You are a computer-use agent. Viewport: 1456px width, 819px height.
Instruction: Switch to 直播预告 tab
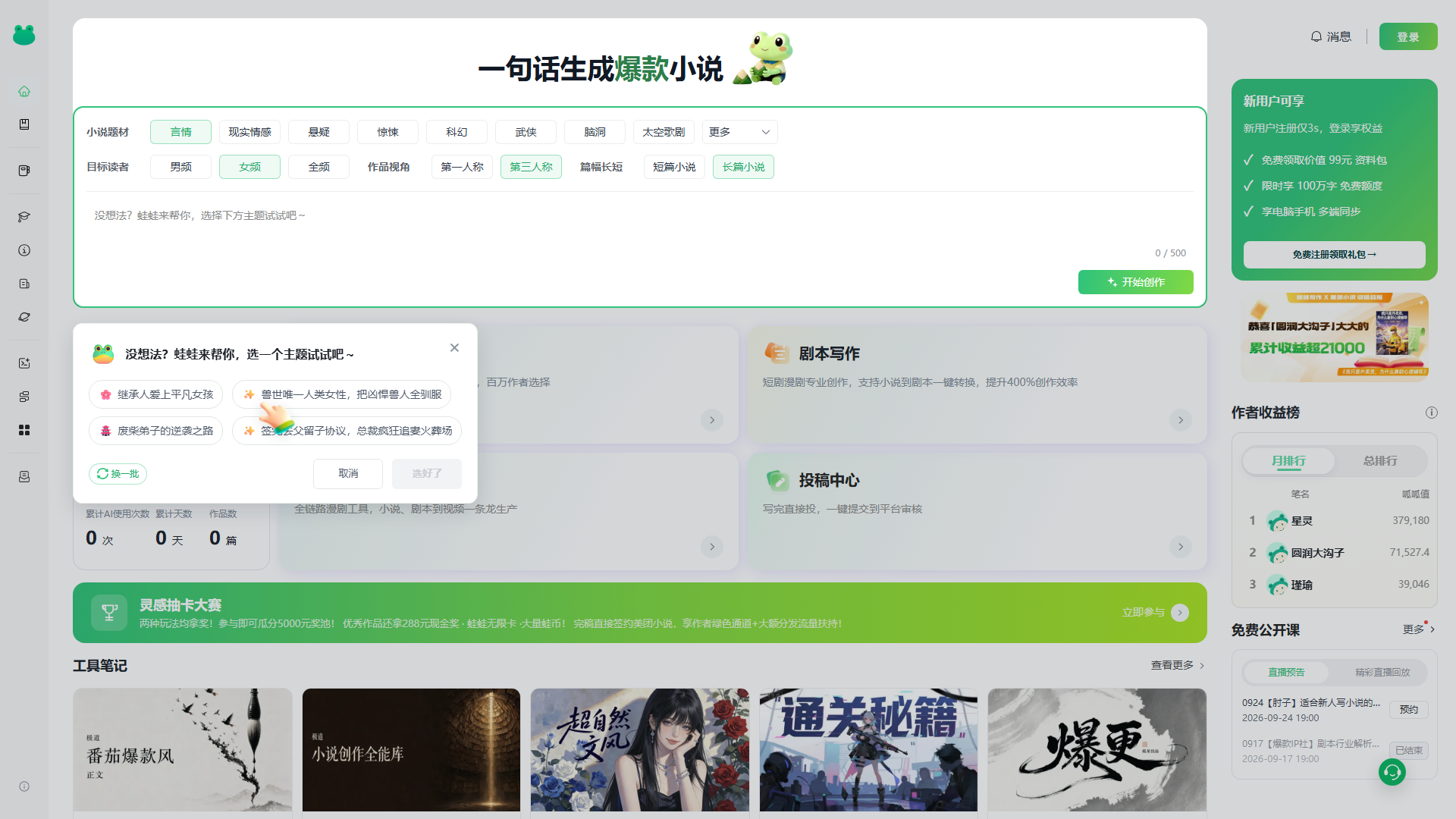[x=1286, y=673]
